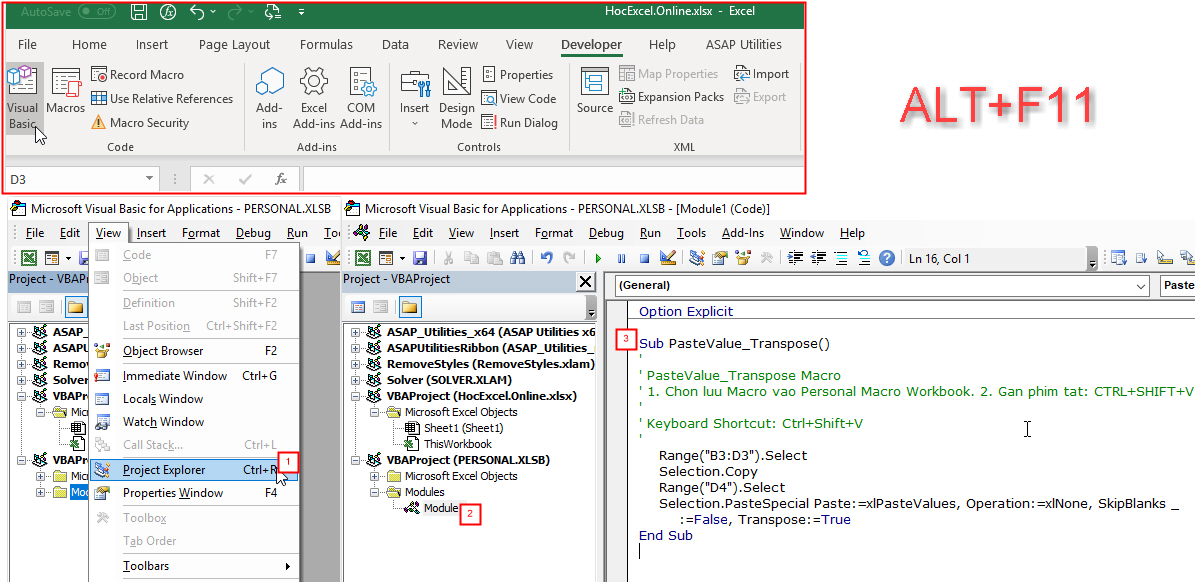
Task: Expand the Solver (SOLVER.XLAM) project node
Action: (x=357, y=380)
